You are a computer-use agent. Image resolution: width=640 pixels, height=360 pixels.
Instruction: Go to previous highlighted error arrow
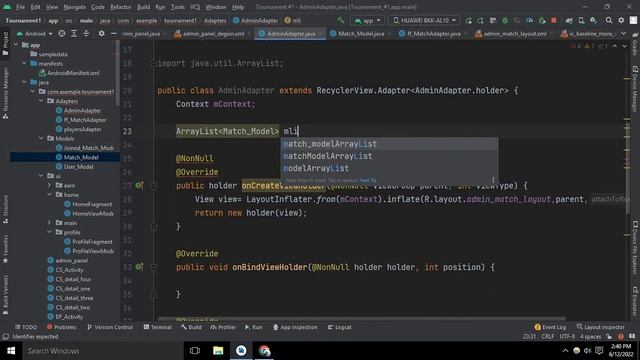[615, 46]
